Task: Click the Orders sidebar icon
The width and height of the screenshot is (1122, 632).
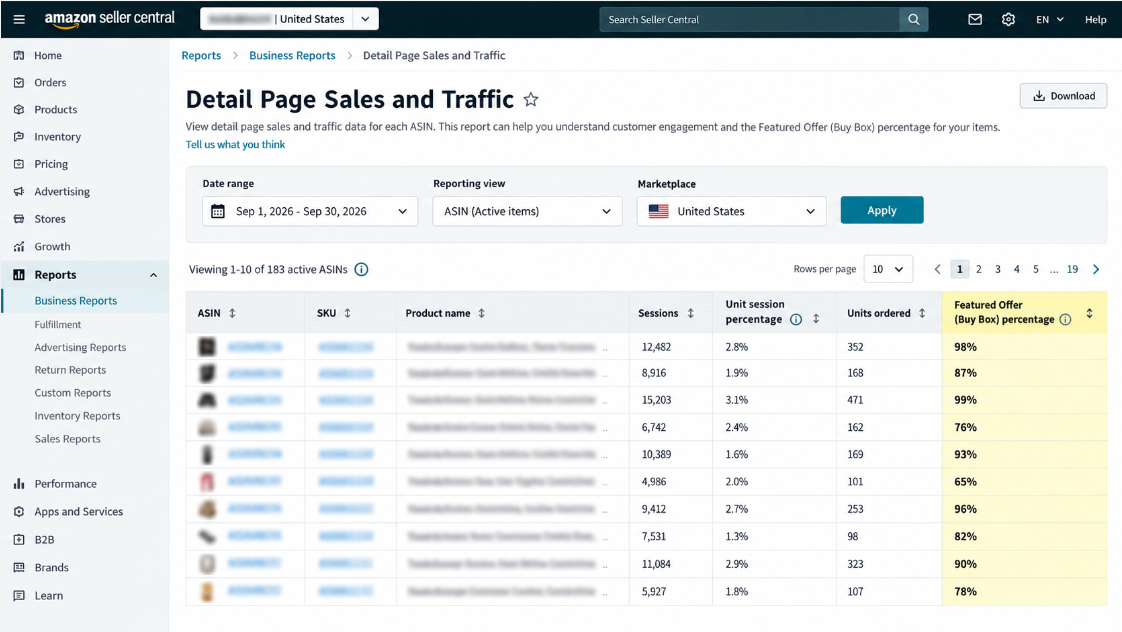Action: [x=19, y=82]
